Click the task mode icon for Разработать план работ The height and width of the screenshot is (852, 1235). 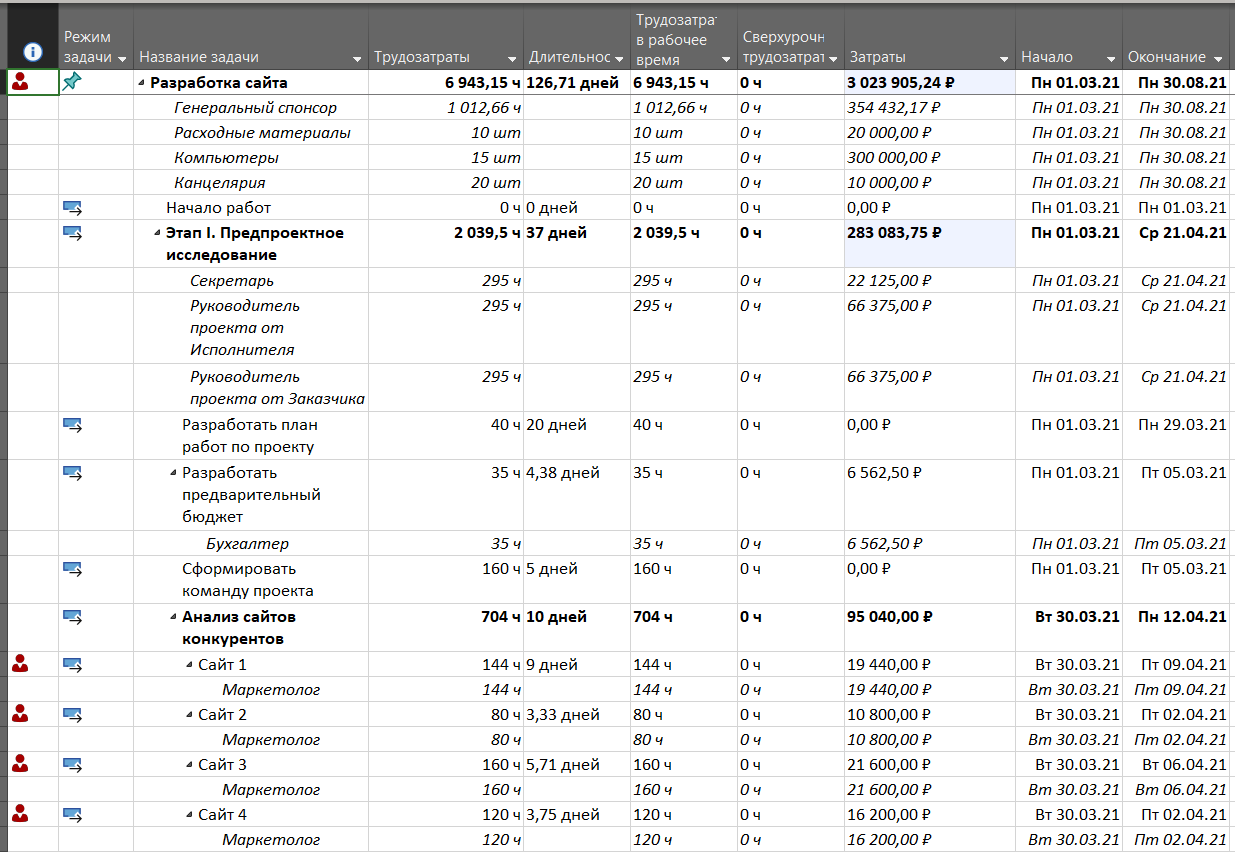(x=72, y=425)
